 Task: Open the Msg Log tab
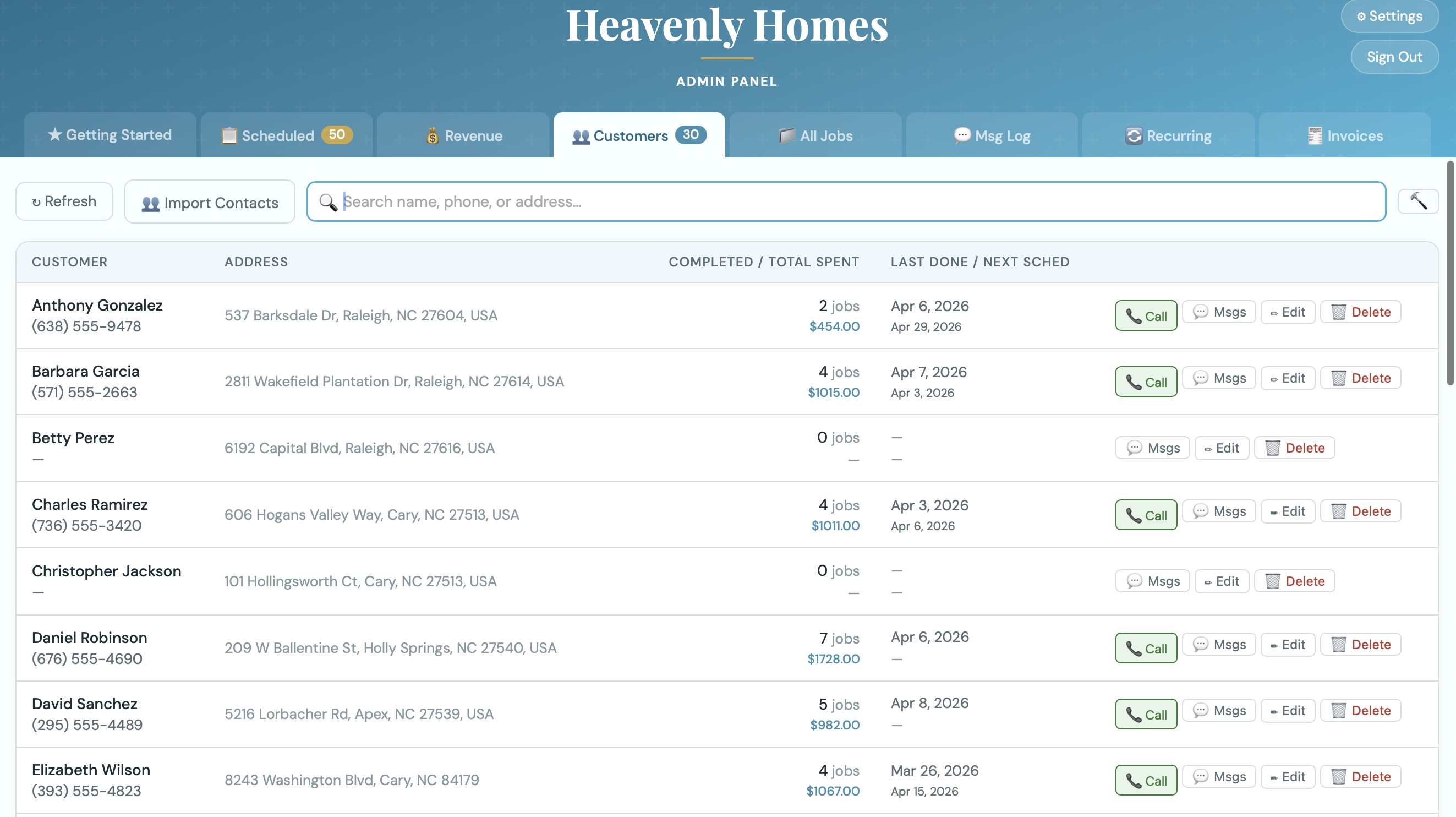point(992,135)
